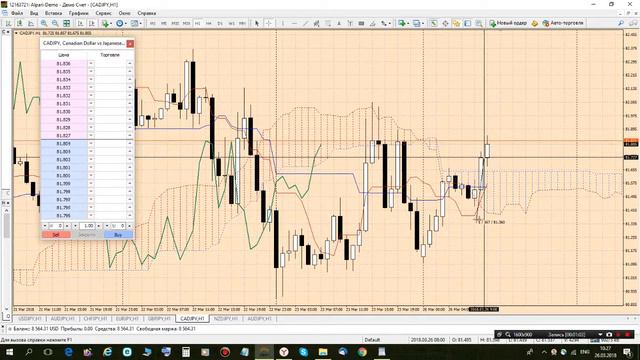The width and height of the screenshot is (640, 360).
Task: Open Skype from the taskbar
Action: click(x=303, y=352)
